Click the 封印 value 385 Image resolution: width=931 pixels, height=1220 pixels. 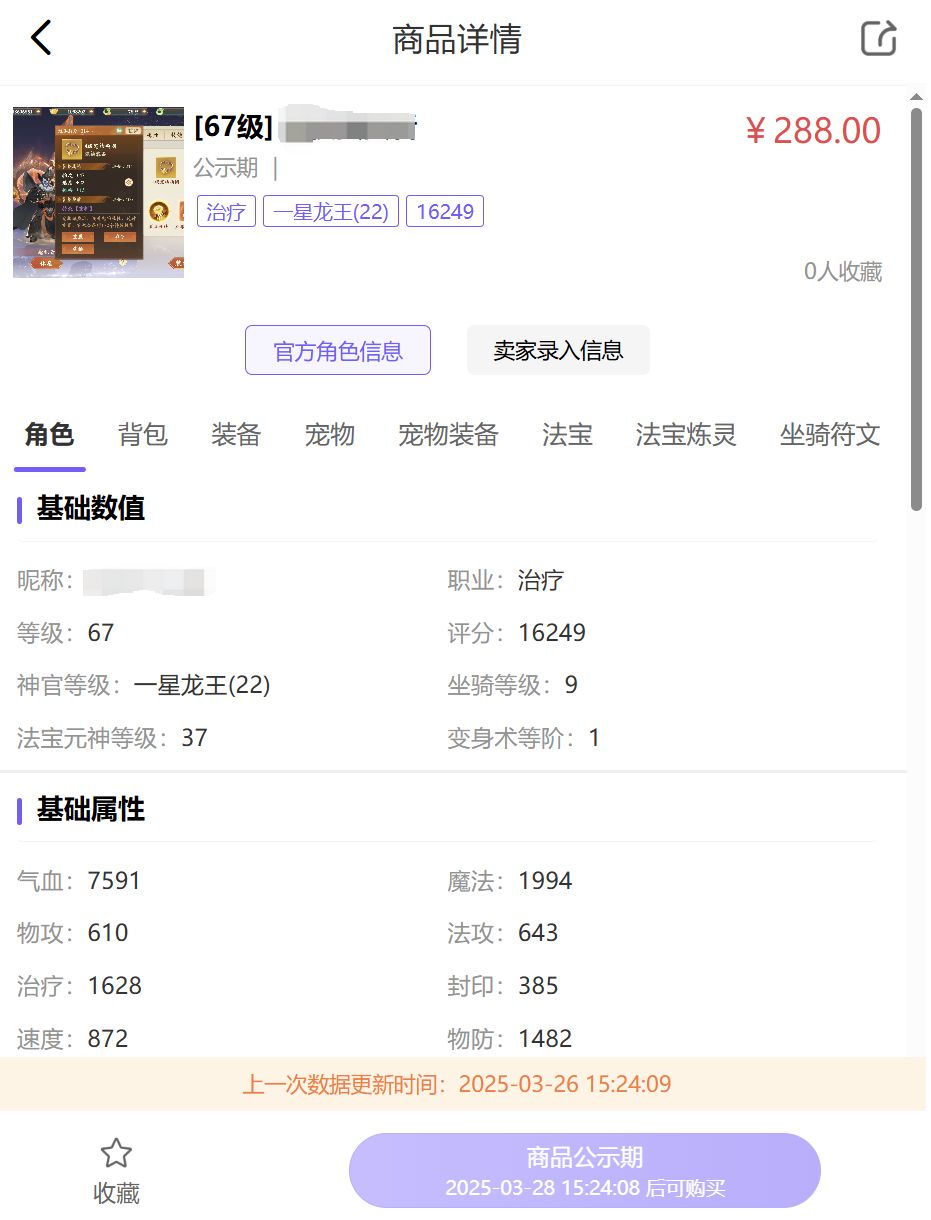pos(538,986)
